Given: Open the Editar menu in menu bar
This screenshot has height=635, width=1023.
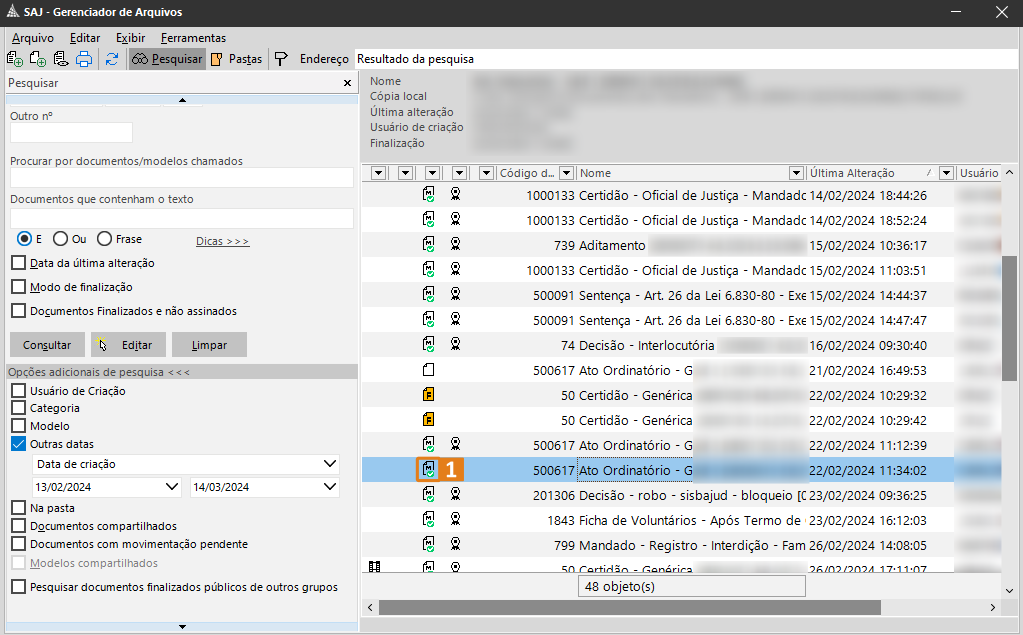Looking at the screenshot, I should click(85, 38).
